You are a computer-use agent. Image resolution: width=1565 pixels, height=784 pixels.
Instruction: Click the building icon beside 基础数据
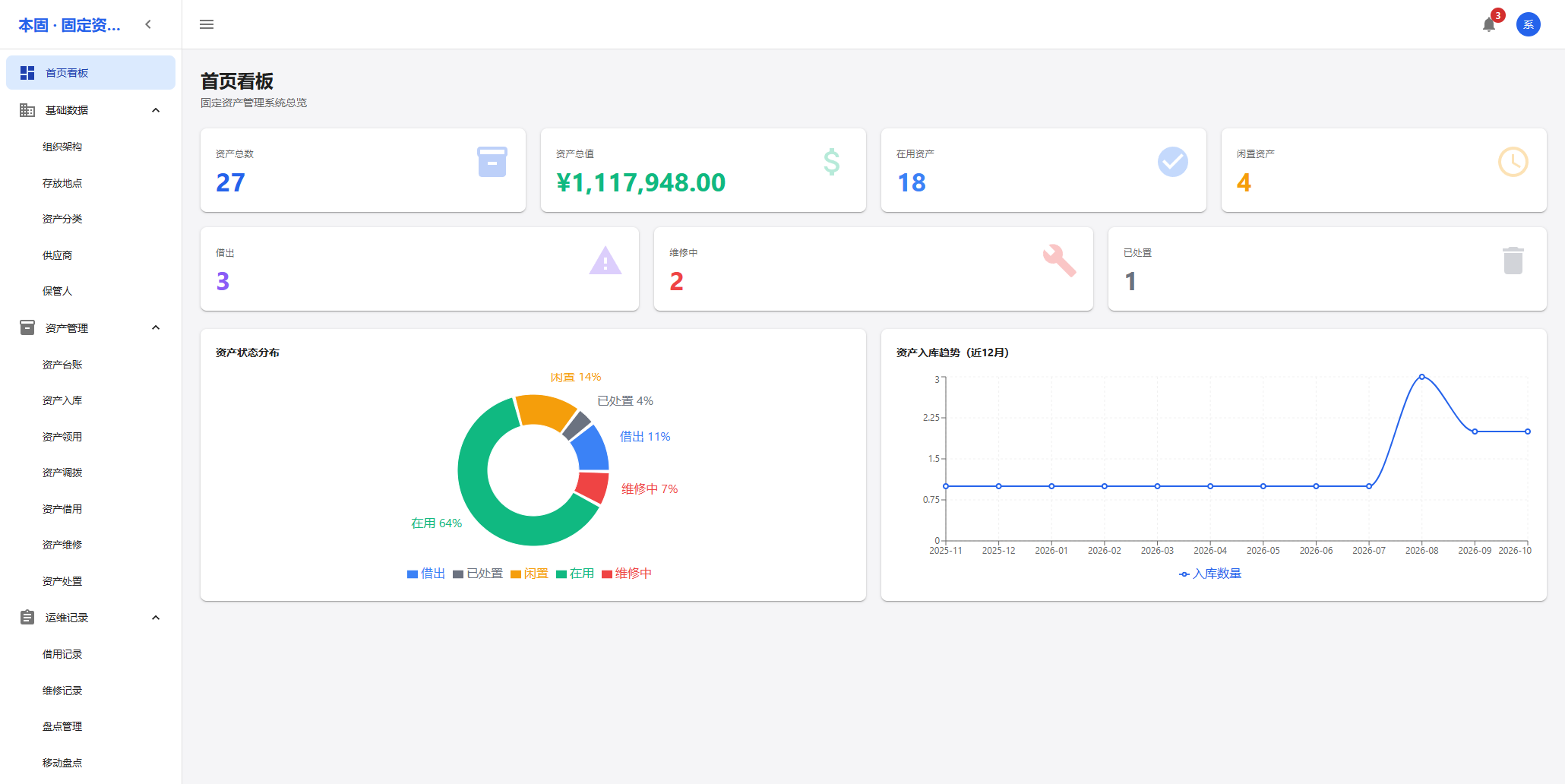point(27,110)
